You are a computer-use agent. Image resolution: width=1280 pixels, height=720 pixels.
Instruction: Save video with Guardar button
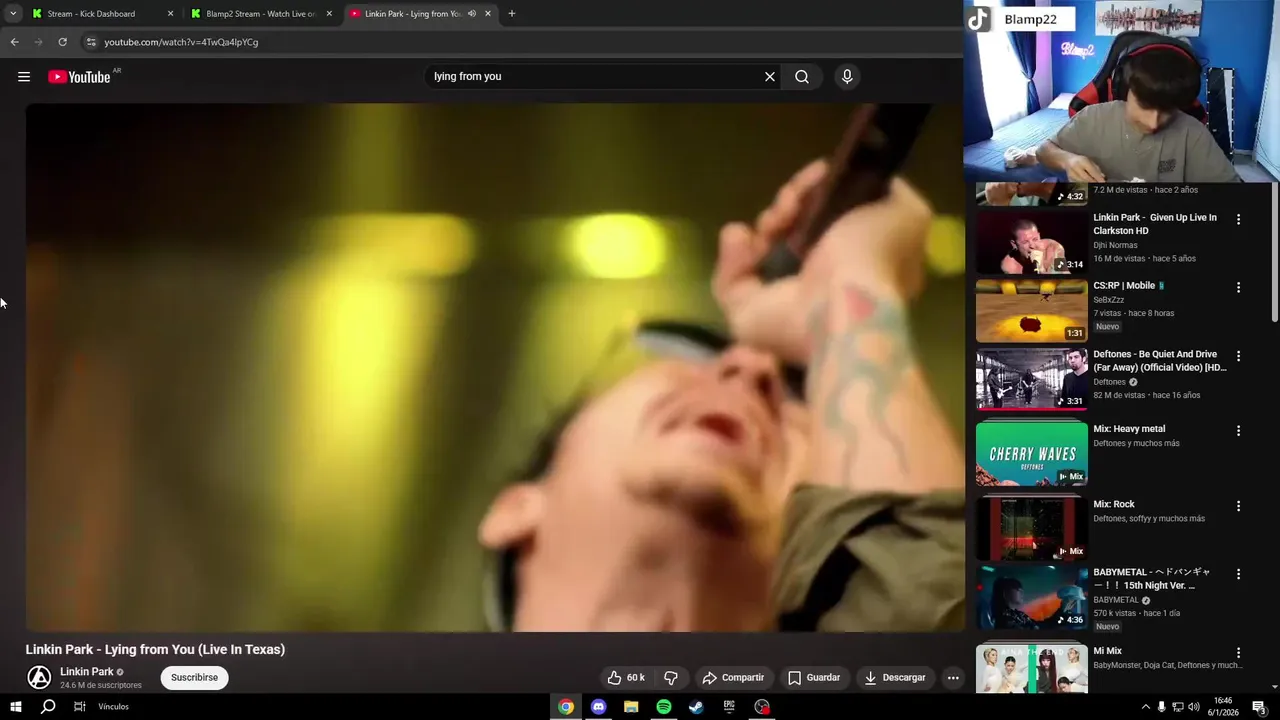(814, 678)
